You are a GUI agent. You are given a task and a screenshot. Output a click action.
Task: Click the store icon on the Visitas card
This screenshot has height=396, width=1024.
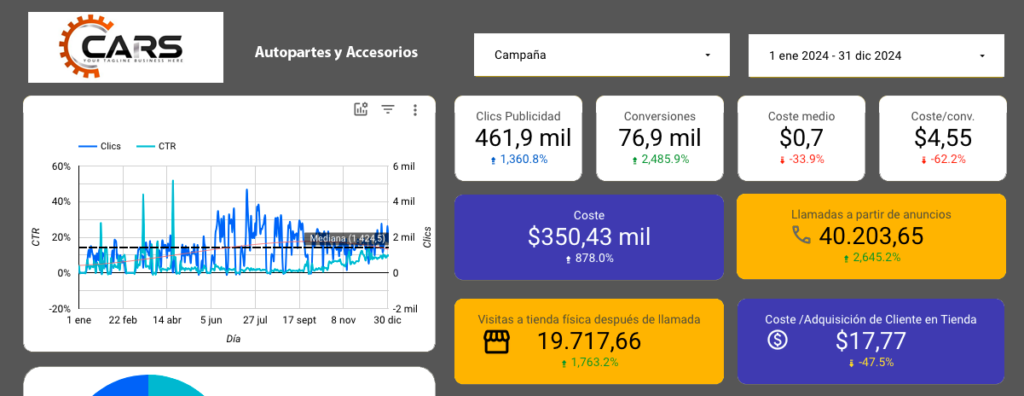pyautogui.click(x=496, y=341)
